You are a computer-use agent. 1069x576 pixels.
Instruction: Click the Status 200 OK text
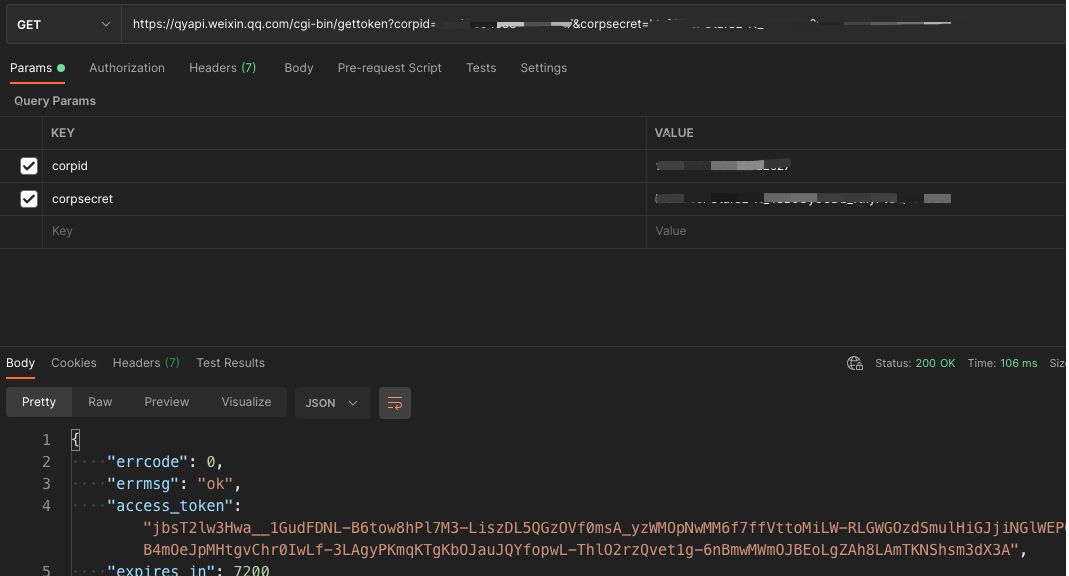tap(915, 363)
